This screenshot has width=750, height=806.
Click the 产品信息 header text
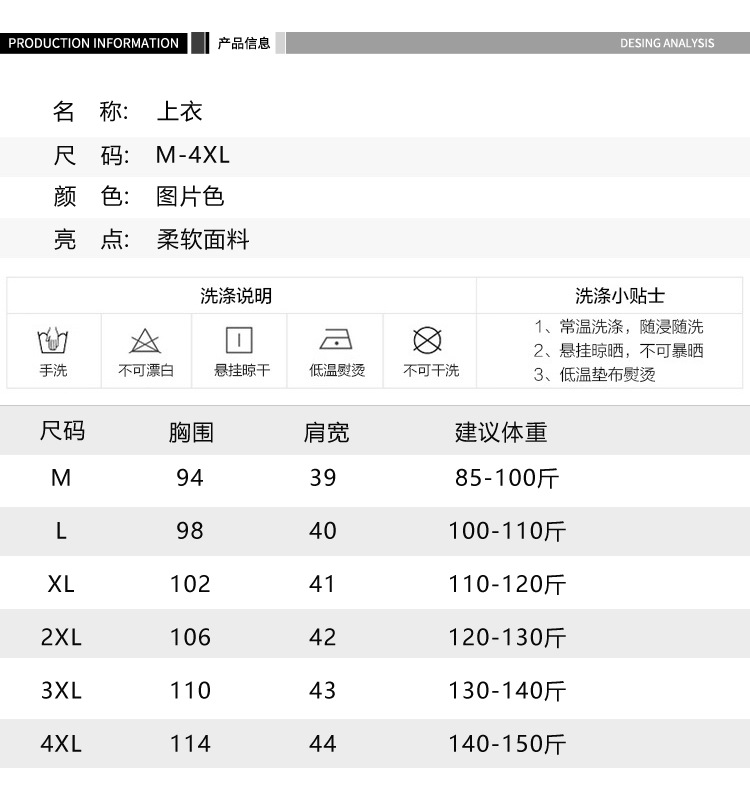244,43
